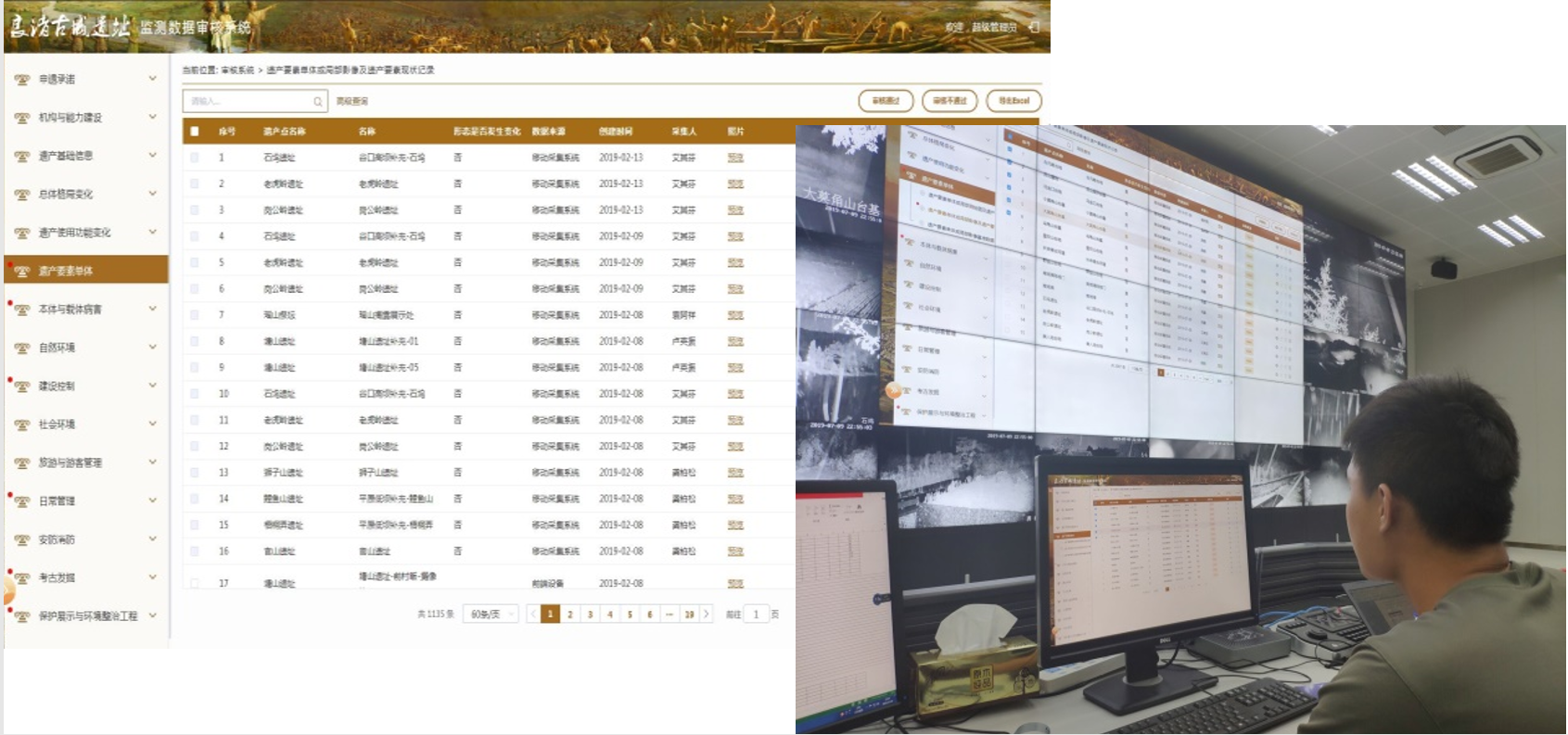Check the checkbox for row 14
Image resolution: width=1568 pixels, height=735 pixels.
(195, 499)
